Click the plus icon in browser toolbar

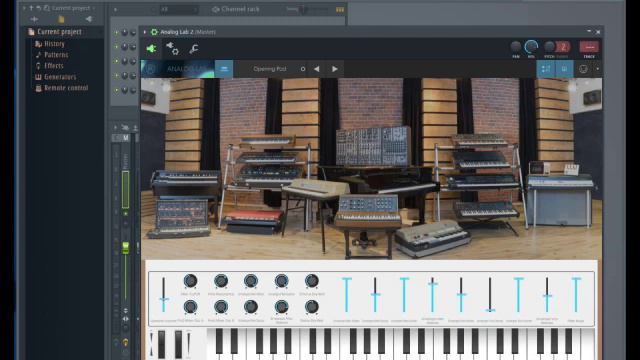click(34, 19)
